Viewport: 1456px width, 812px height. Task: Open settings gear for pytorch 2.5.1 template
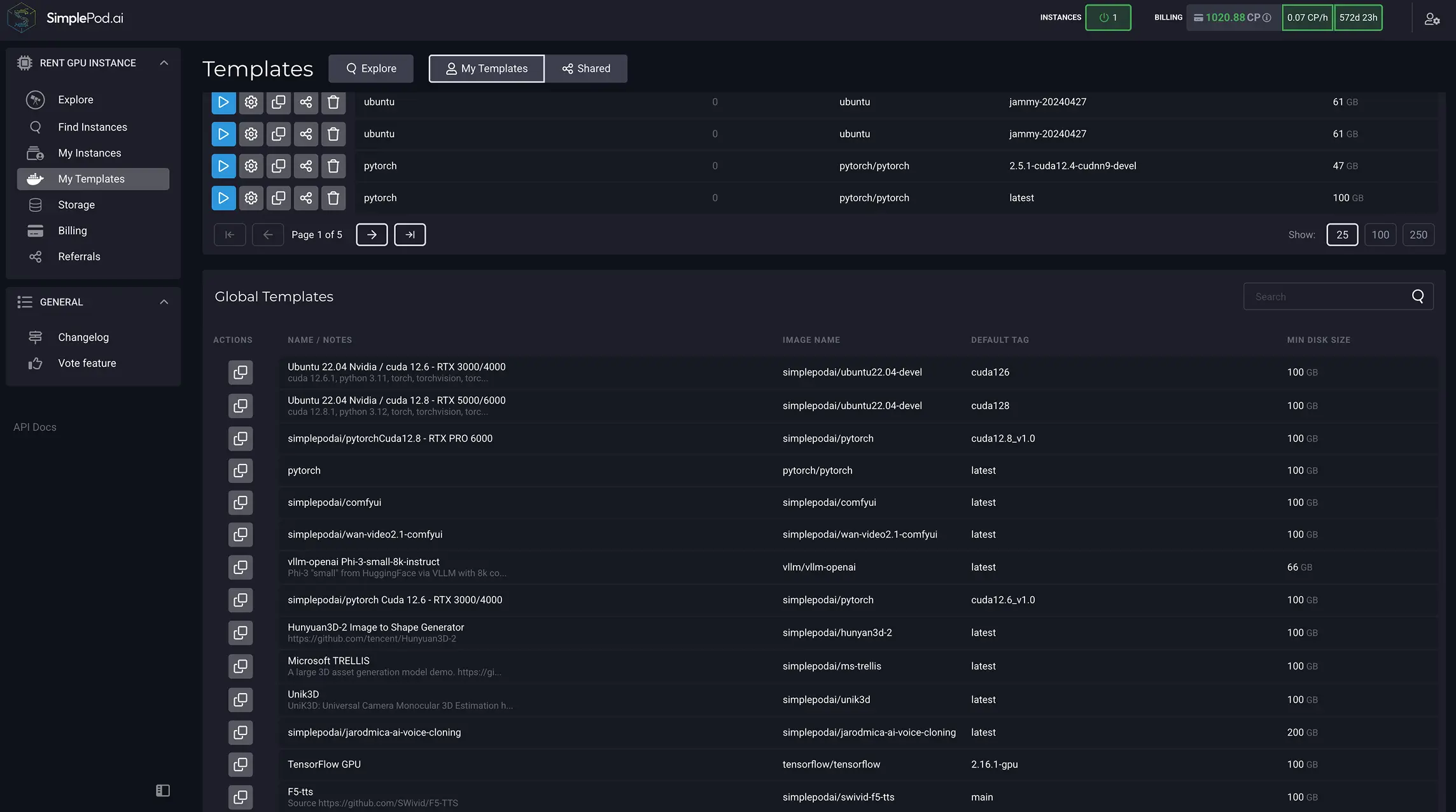click(251, 166)
